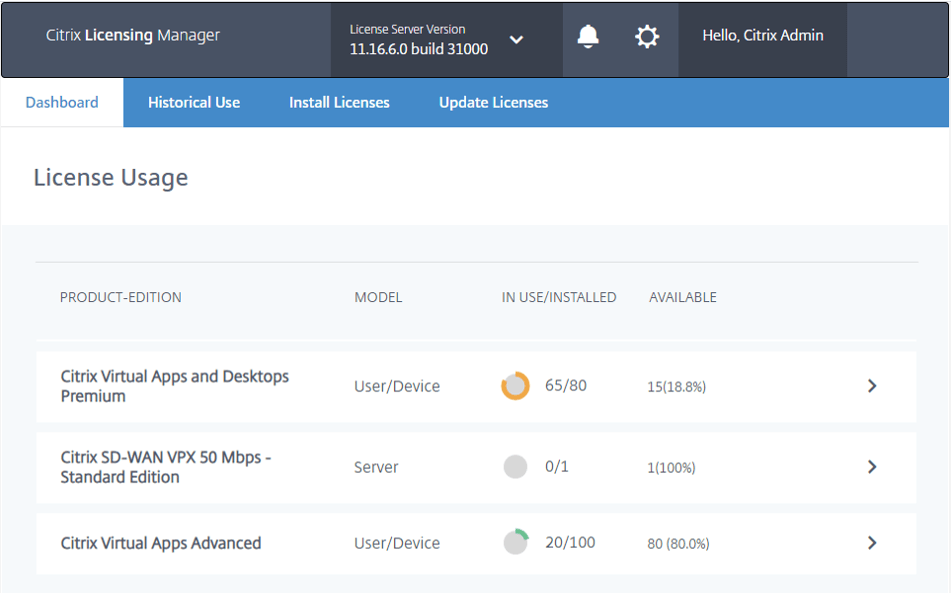Click the 0/1 usage value
Screen dimensions: 951x593
click(x=557, y=466)
